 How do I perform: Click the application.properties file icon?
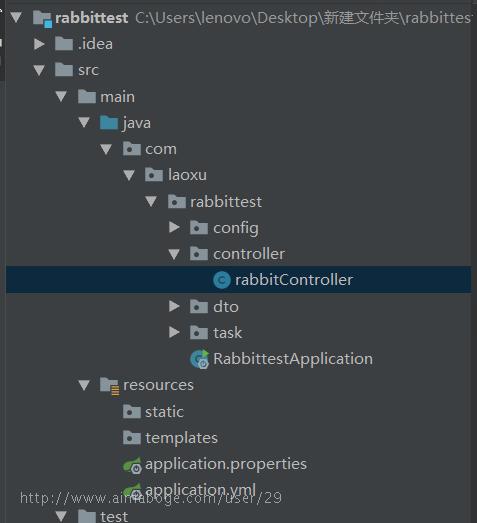132,465
